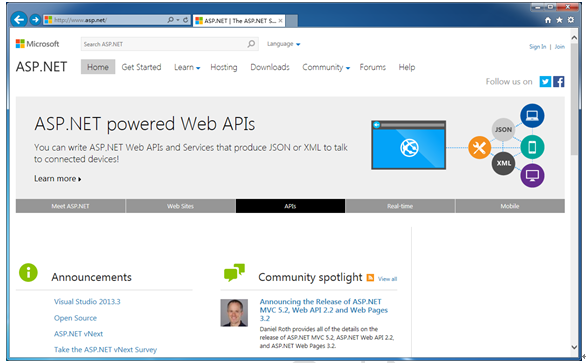Click the green Announcements info icon
586x363 pixels.
click(28, 272)
